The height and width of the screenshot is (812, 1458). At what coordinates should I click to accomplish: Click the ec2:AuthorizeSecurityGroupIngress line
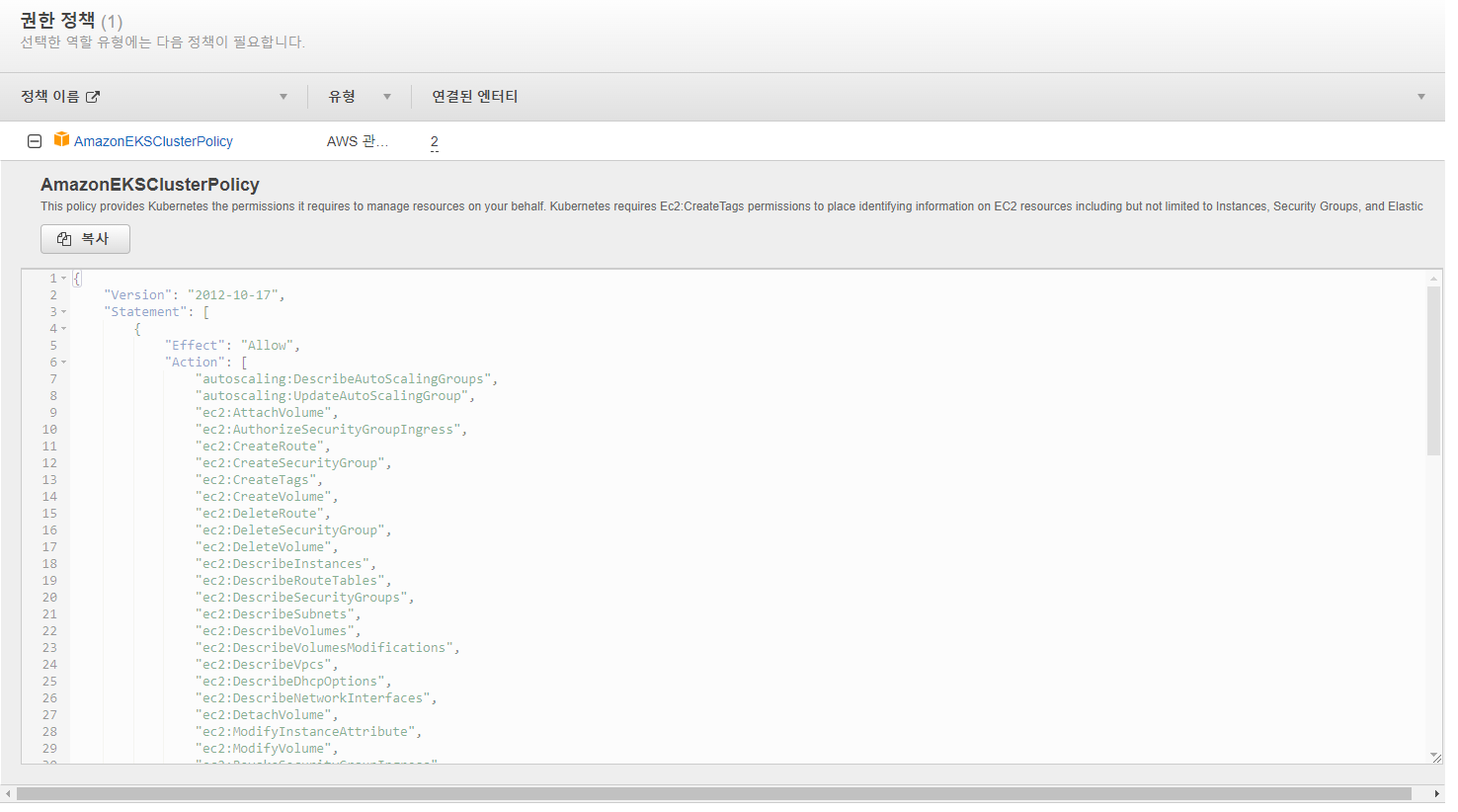[331, 430]
